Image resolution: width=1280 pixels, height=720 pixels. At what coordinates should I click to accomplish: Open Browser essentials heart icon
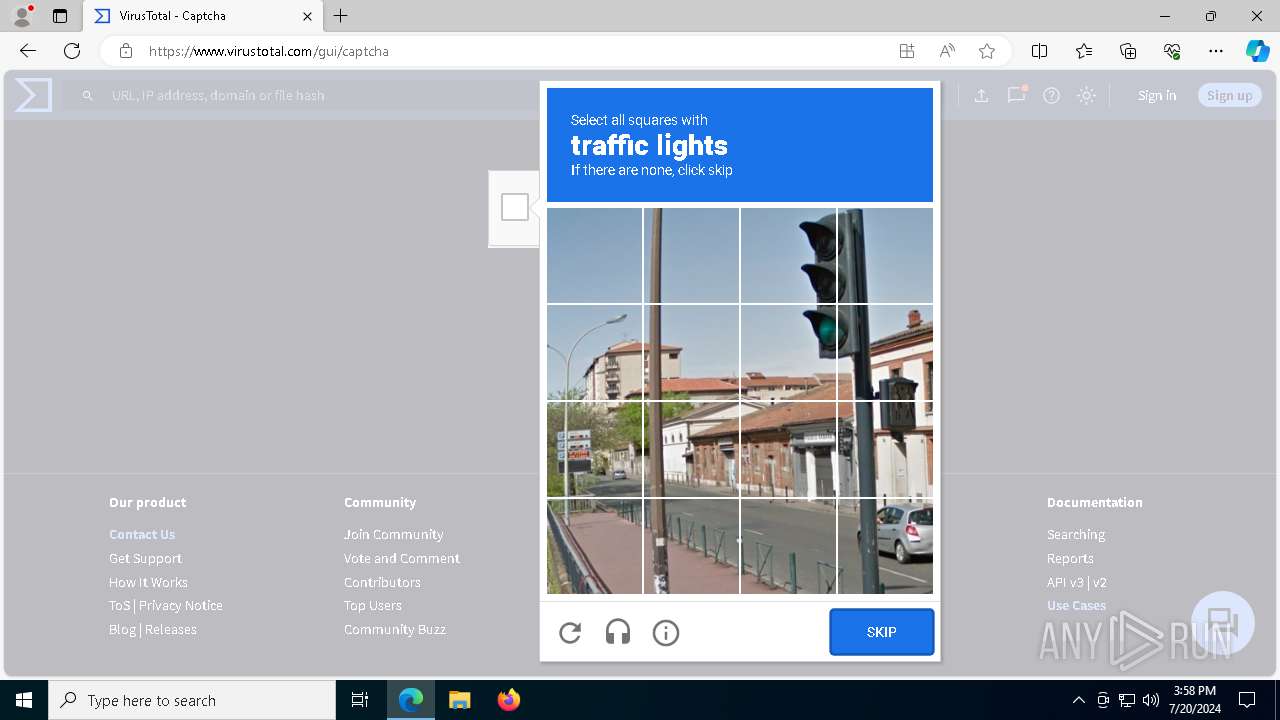point(1172,51)
